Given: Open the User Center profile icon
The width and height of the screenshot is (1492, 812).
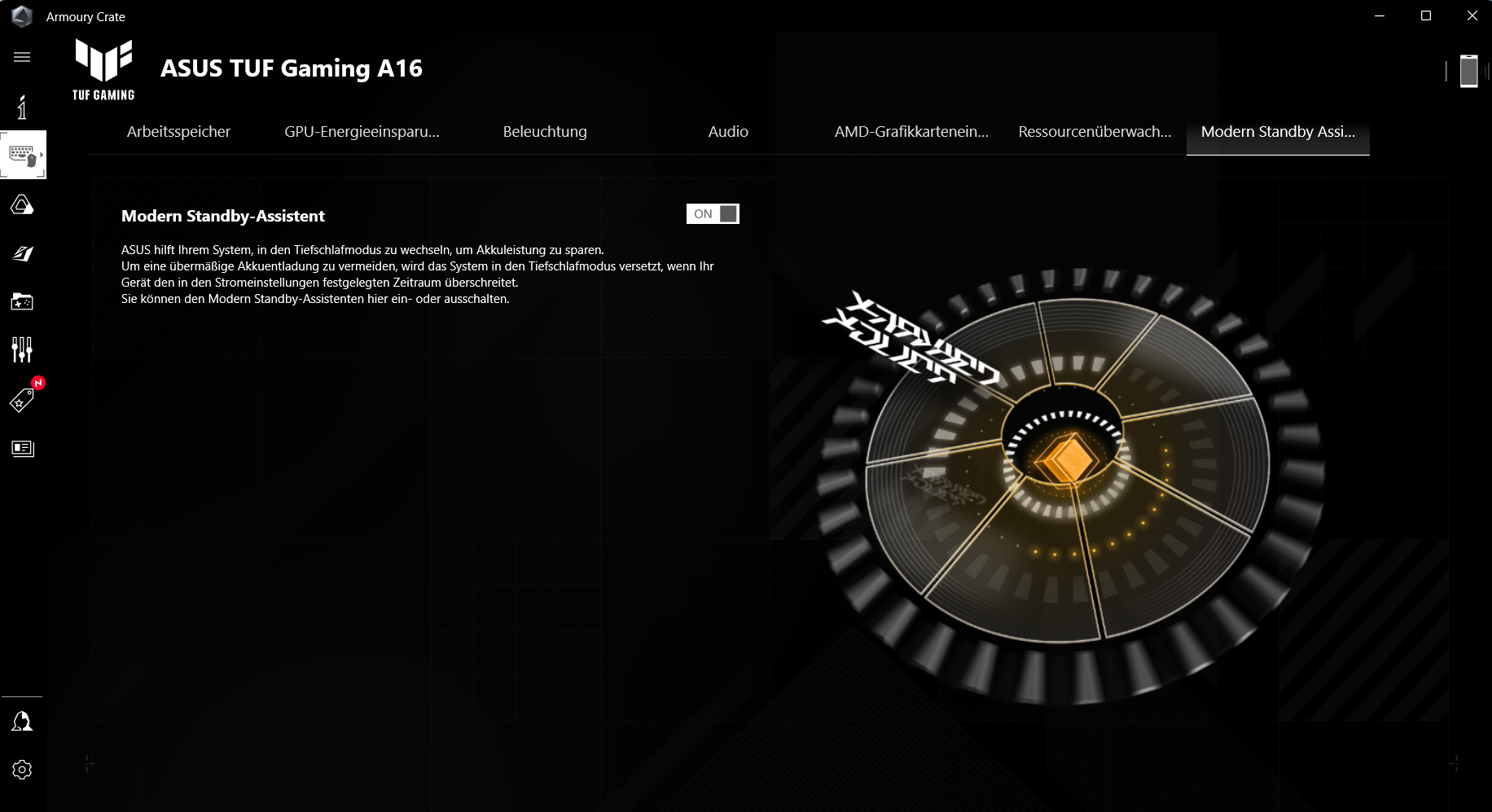Looking at the screenshot, I should (x=22, y=721).
